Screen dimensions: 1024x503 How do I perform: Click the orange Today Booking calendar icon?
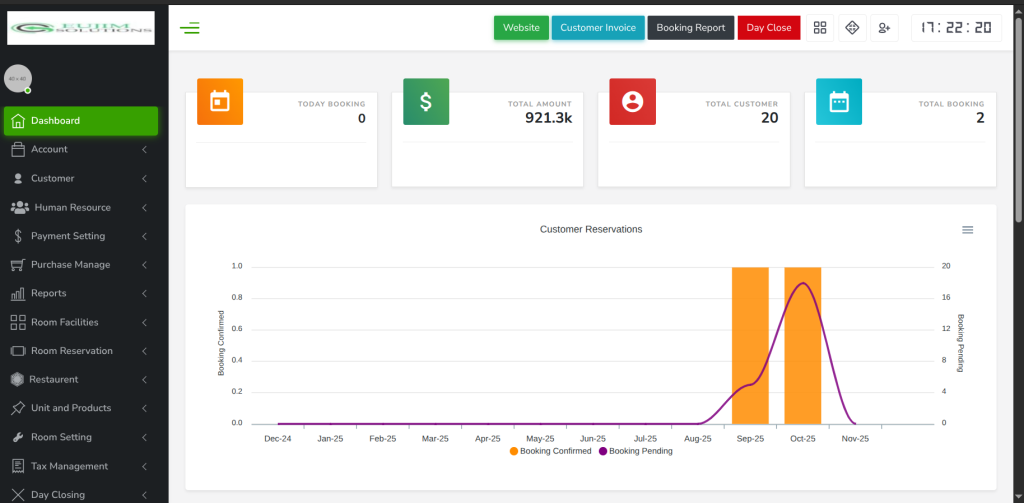click(220, 101)
